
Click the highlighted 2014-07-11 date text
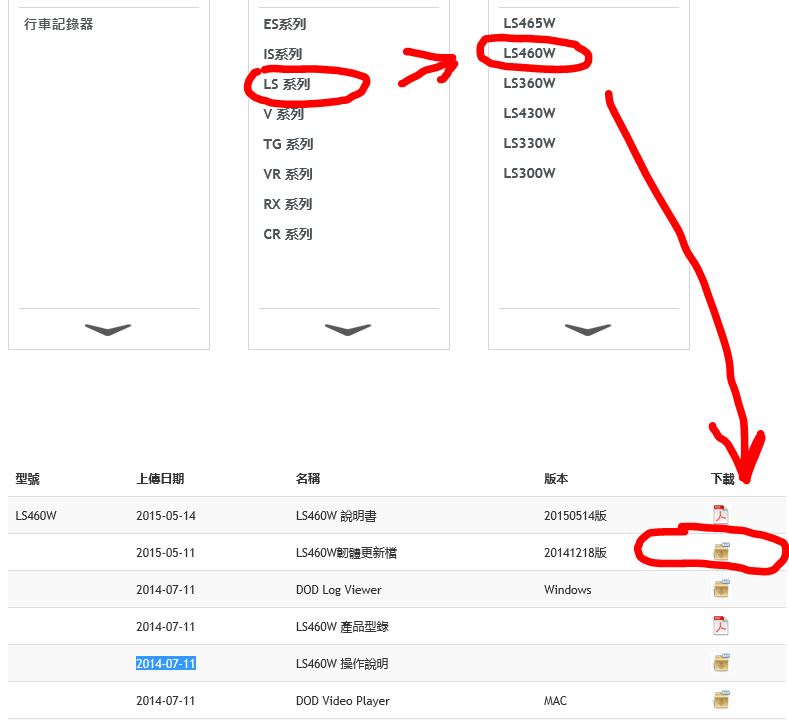166,663
